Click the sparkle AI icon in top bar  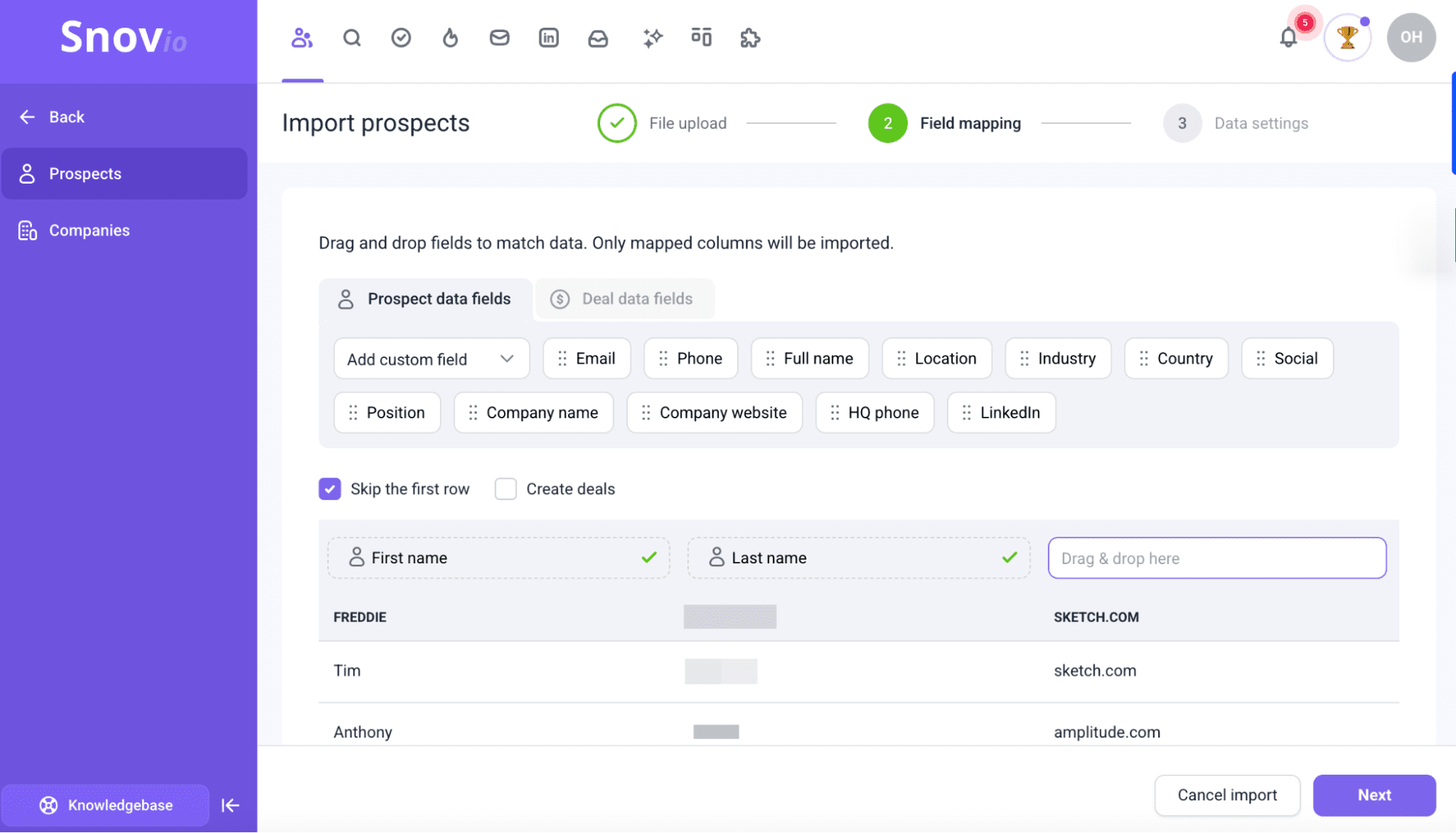coord(653,38)
